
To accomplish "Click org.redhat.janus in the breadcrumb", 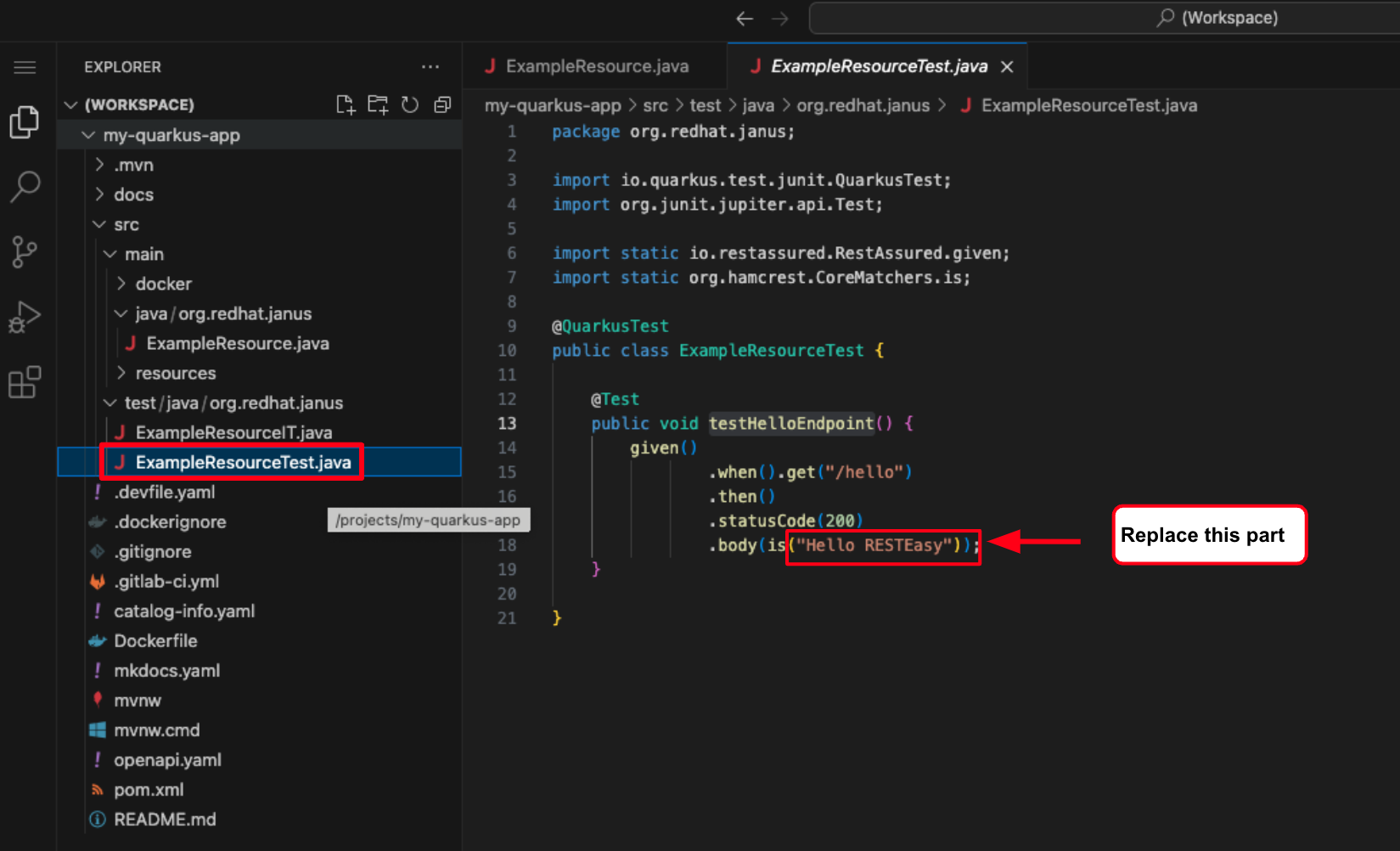I will point(863,105).
